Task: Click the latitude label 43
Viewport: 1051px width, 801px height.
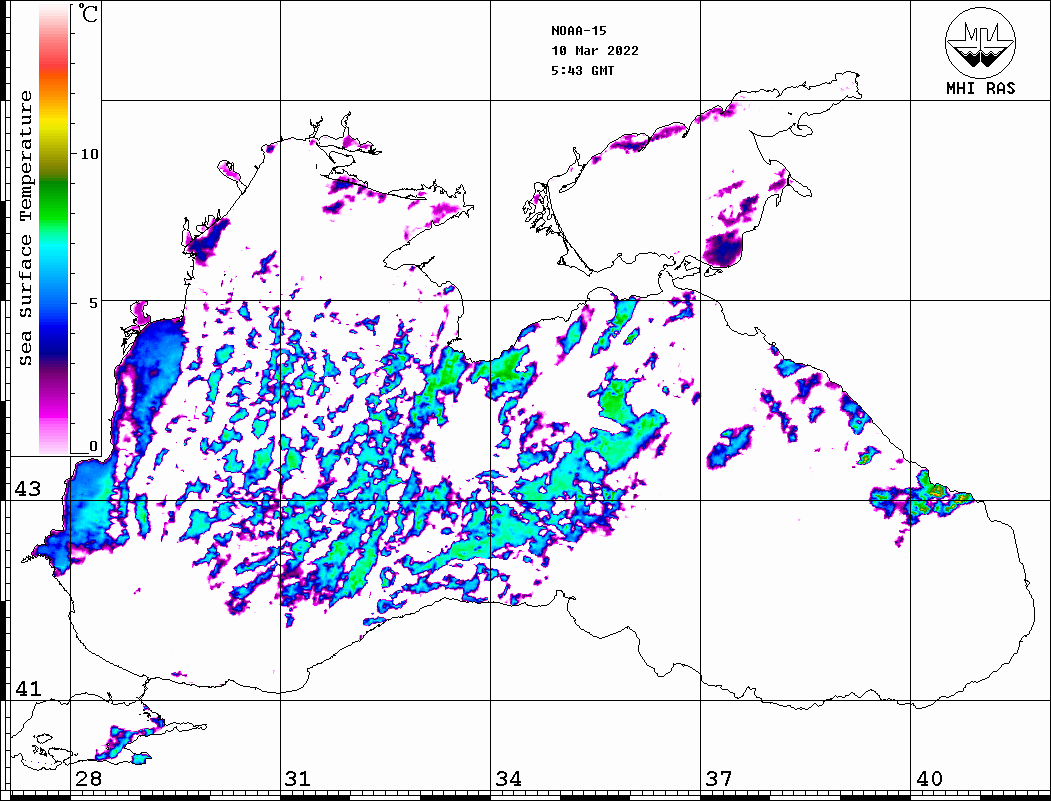Action: tap(27, 489)
